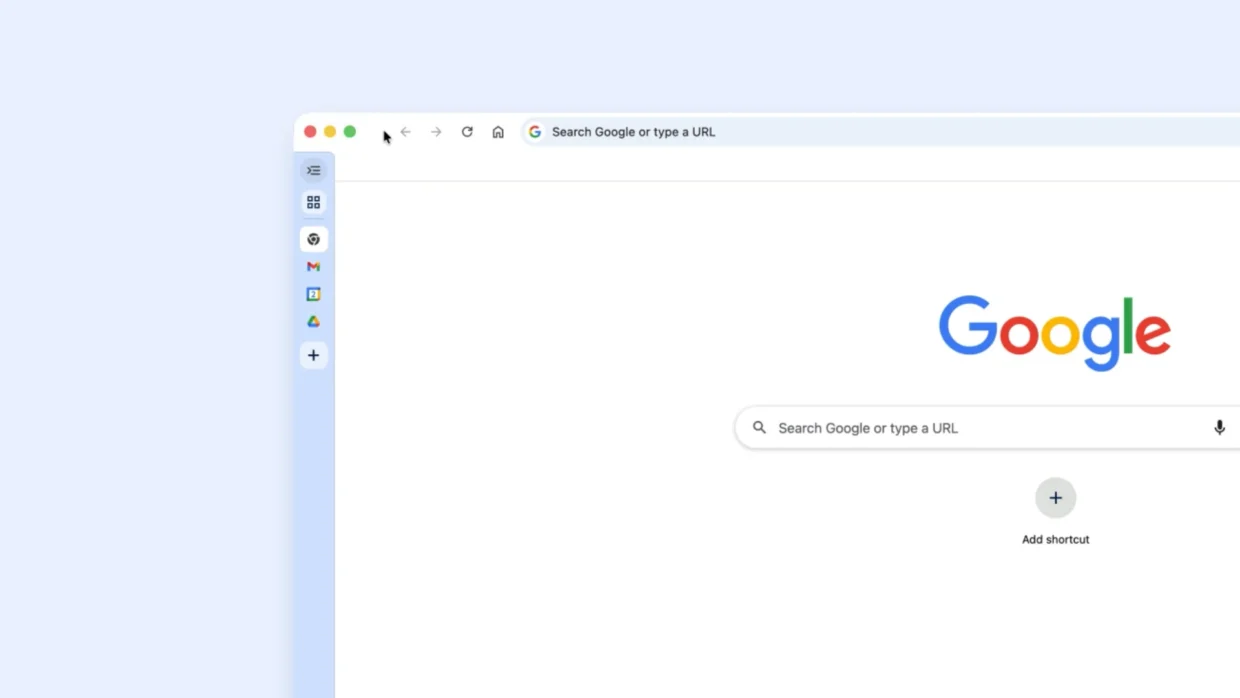Image resolution: width=1240 pixels, height=698 pixels.
Task: Click the magnifier icon in the search box
Action: pyautogui.click(x=759, y=427)
